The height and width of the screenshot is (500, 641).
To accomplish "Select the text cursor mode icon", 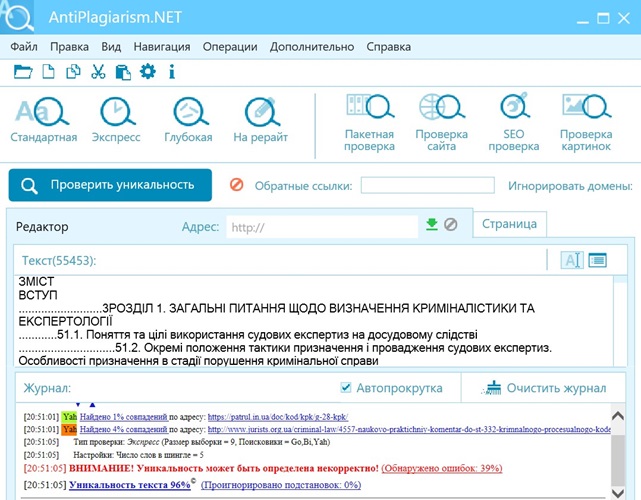I will (x=572, y=260).
